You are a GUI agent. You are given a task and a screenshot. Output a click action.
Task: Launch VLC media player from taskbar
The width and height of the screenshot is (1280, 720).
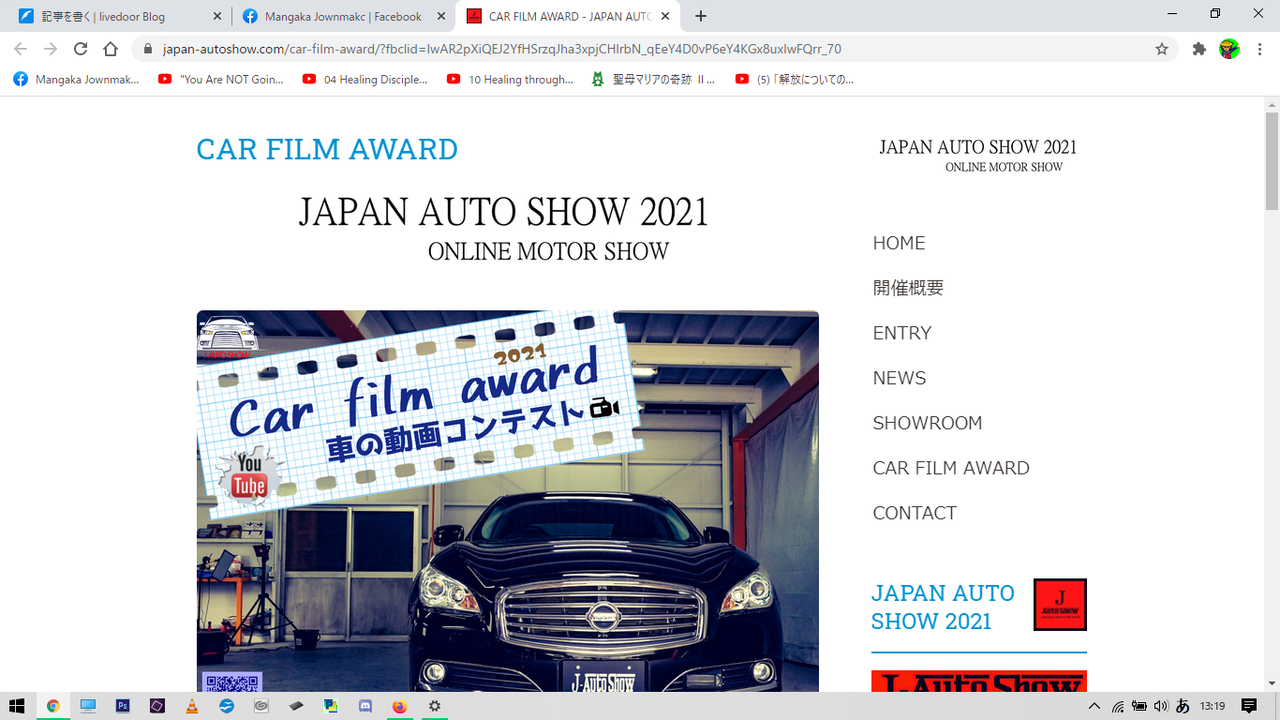tap(192, 706)
